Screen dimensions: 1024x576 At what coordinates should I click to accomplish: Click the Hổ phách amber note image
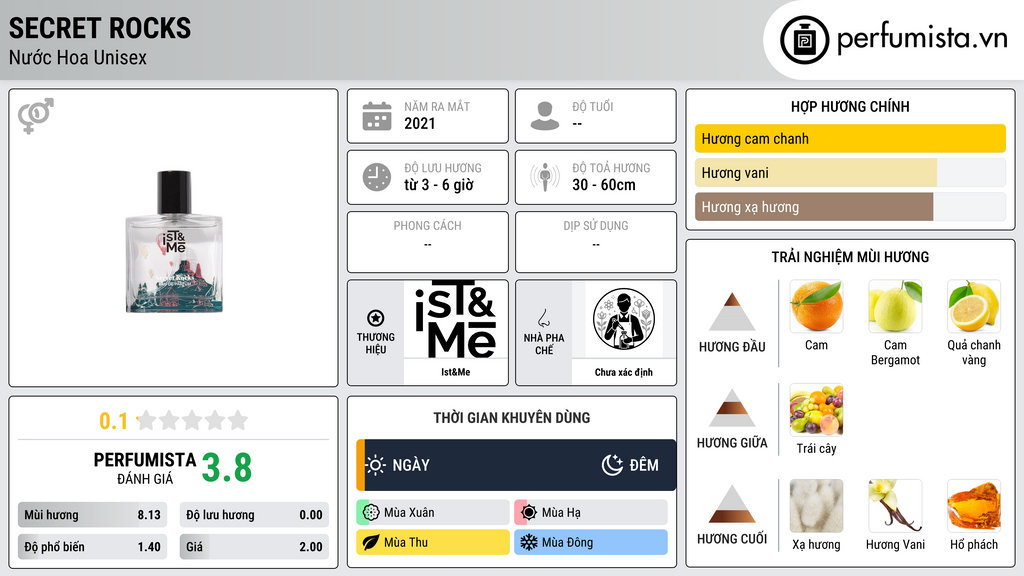(974, 506)
